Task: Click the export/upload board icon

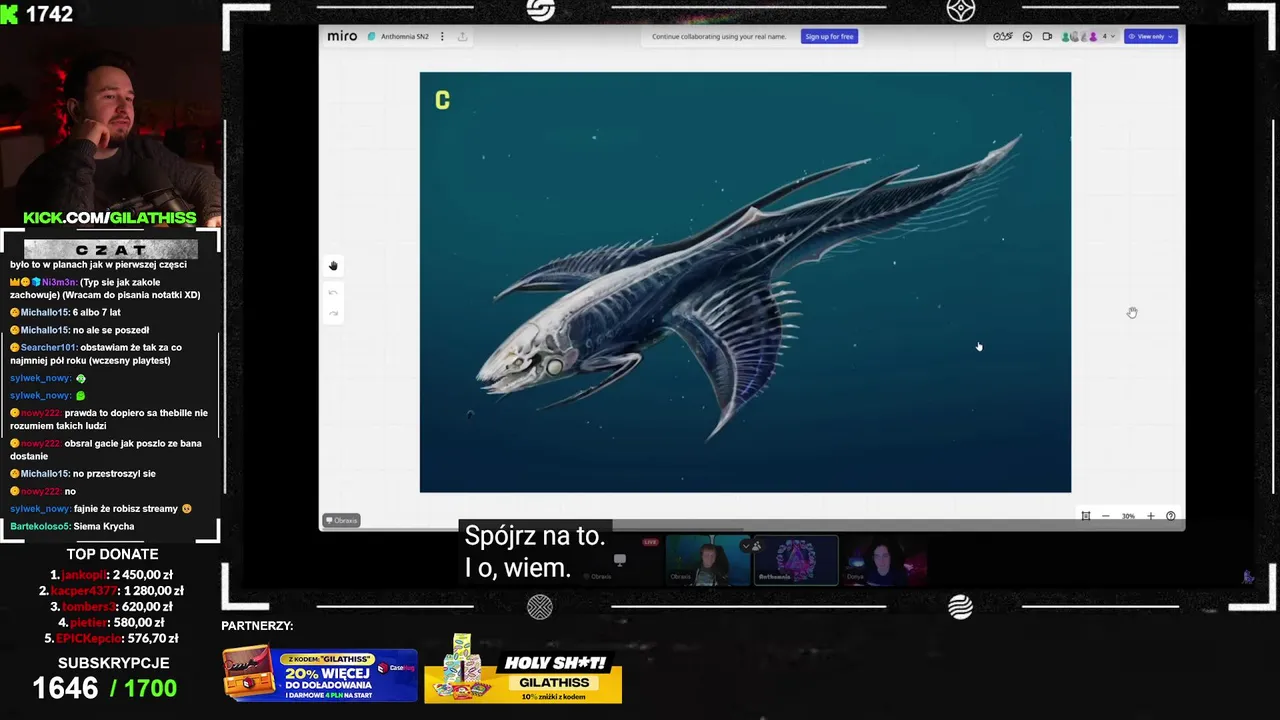Action: pos(462,36)
